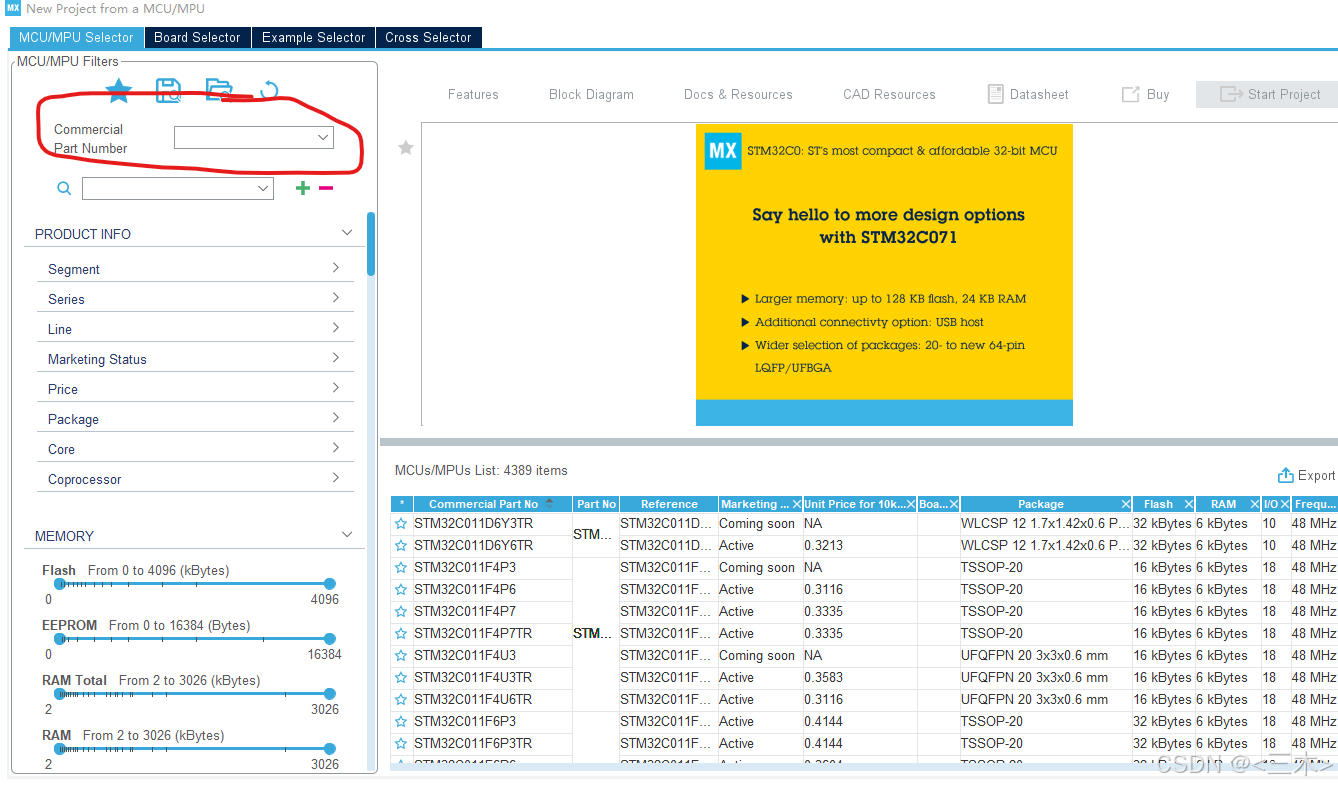Click the RAM column header

[x=1223, y=504]
